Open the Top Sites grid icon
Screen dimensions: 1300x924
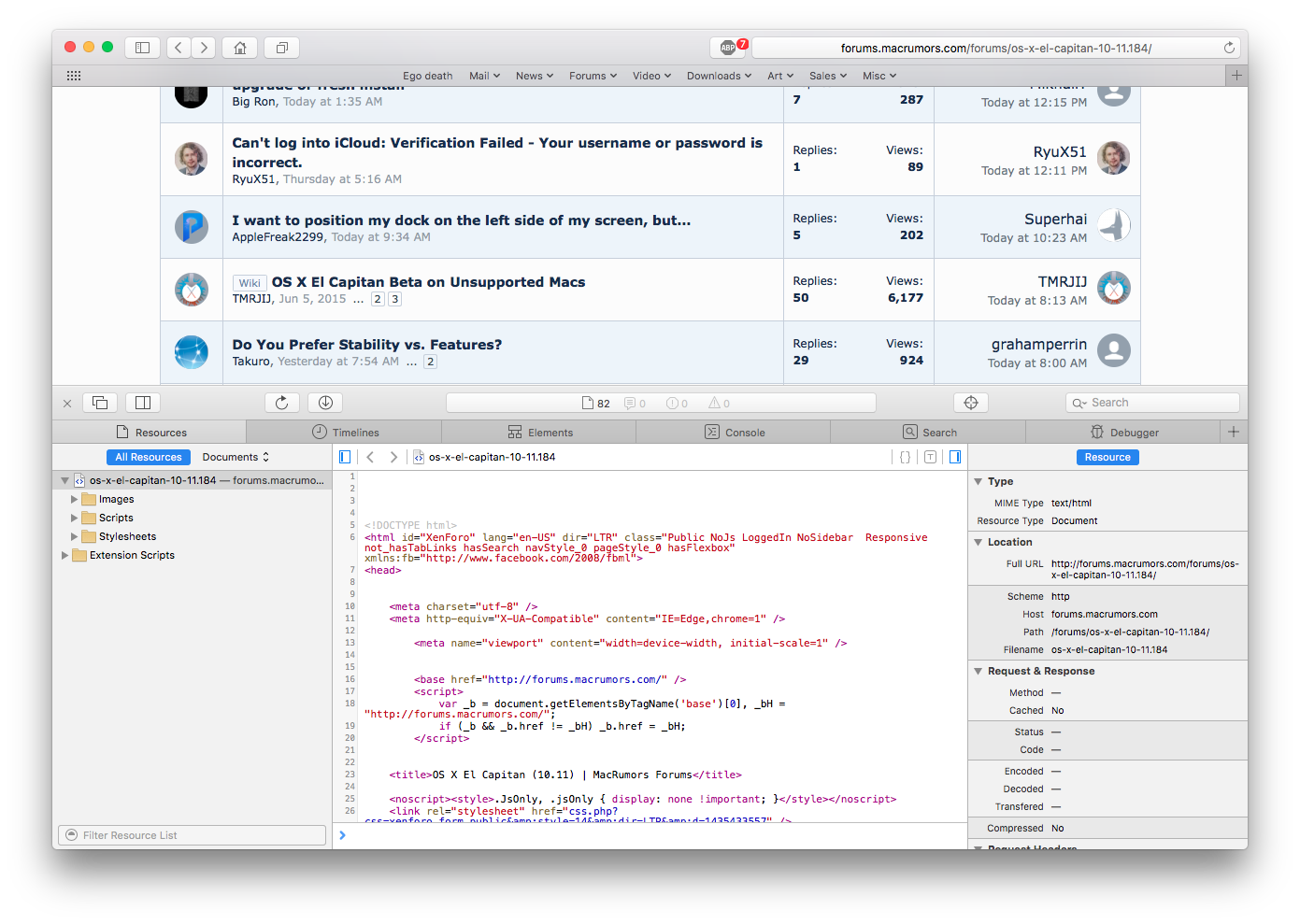click(x=74, y=76)
